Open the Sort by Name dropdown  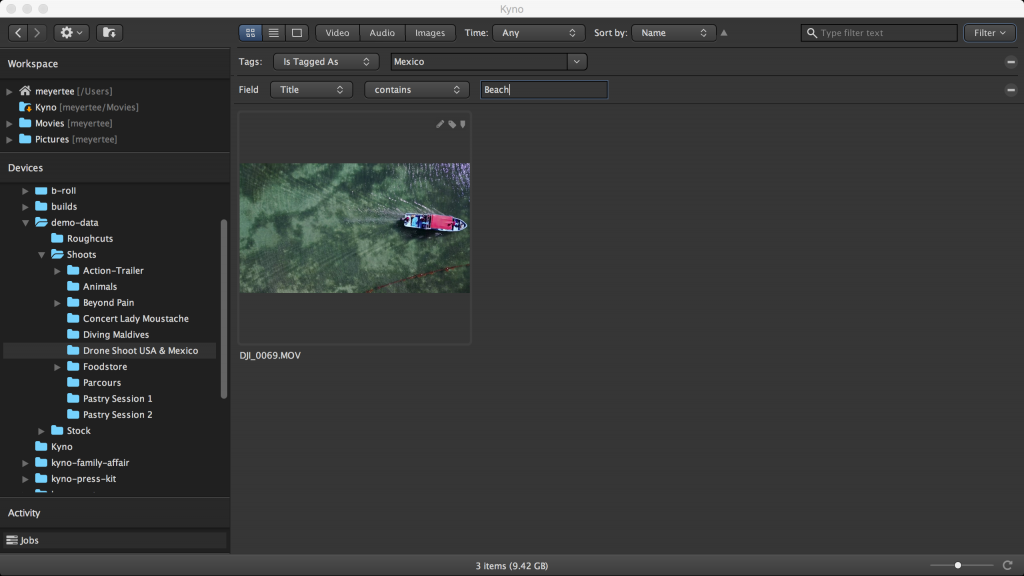tap(673, 32)
